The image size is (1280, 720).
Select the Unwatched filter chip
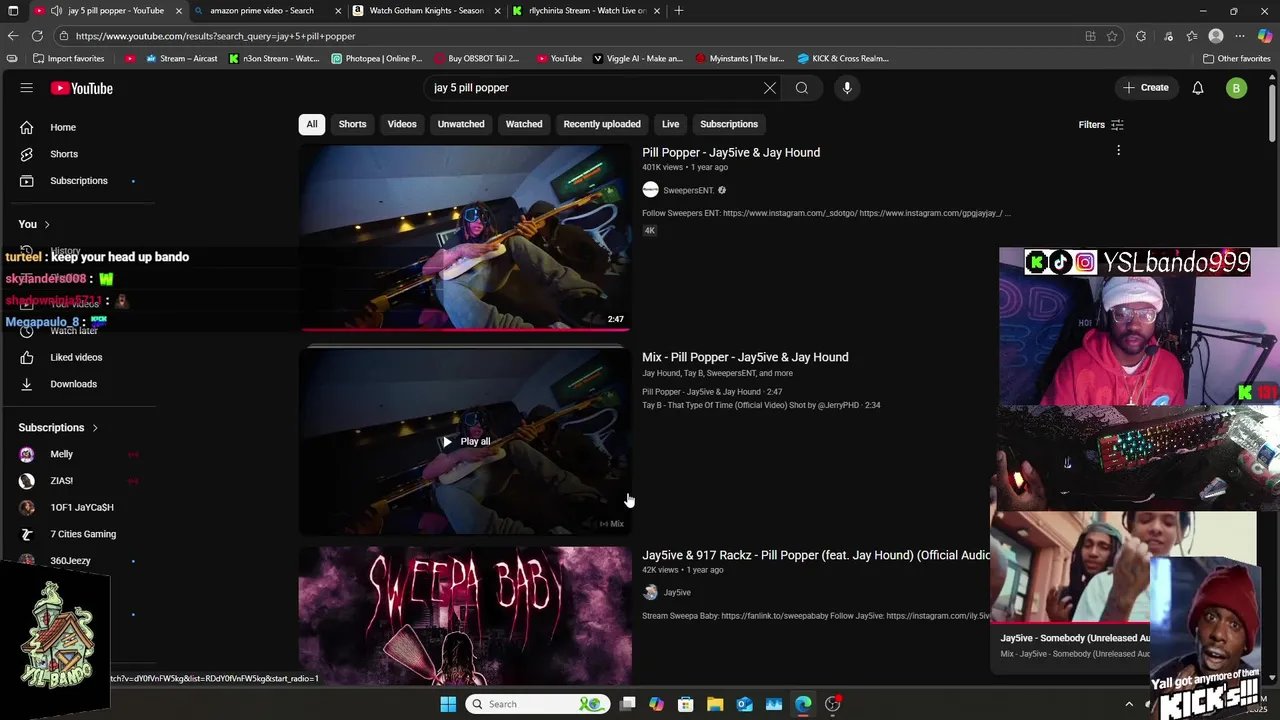461,124
